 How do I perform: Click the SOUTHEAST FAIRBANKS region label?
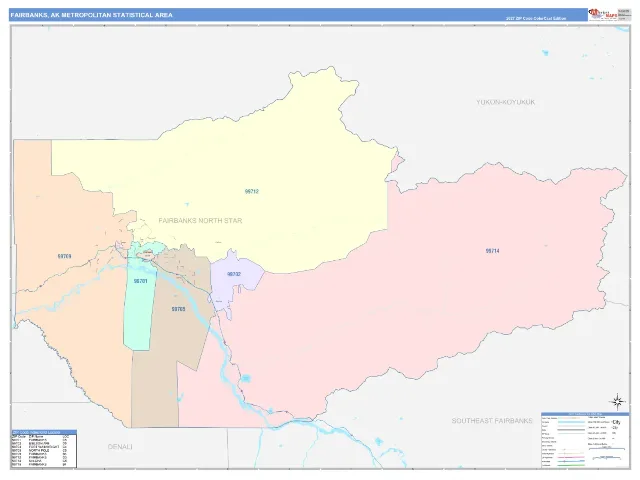(492, 420)
